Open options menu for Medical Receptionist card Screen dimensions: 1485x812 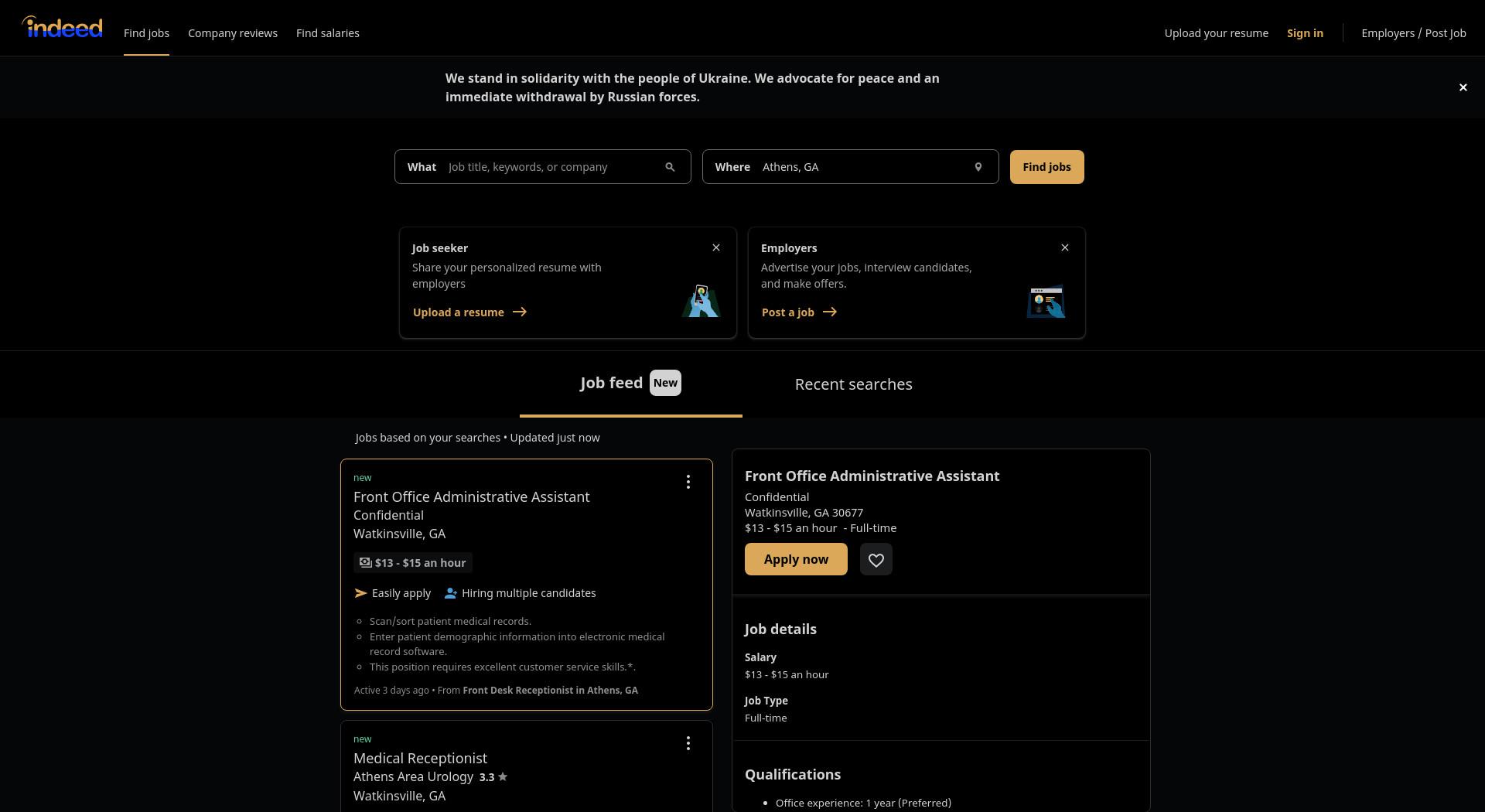(x=688, y=743)
